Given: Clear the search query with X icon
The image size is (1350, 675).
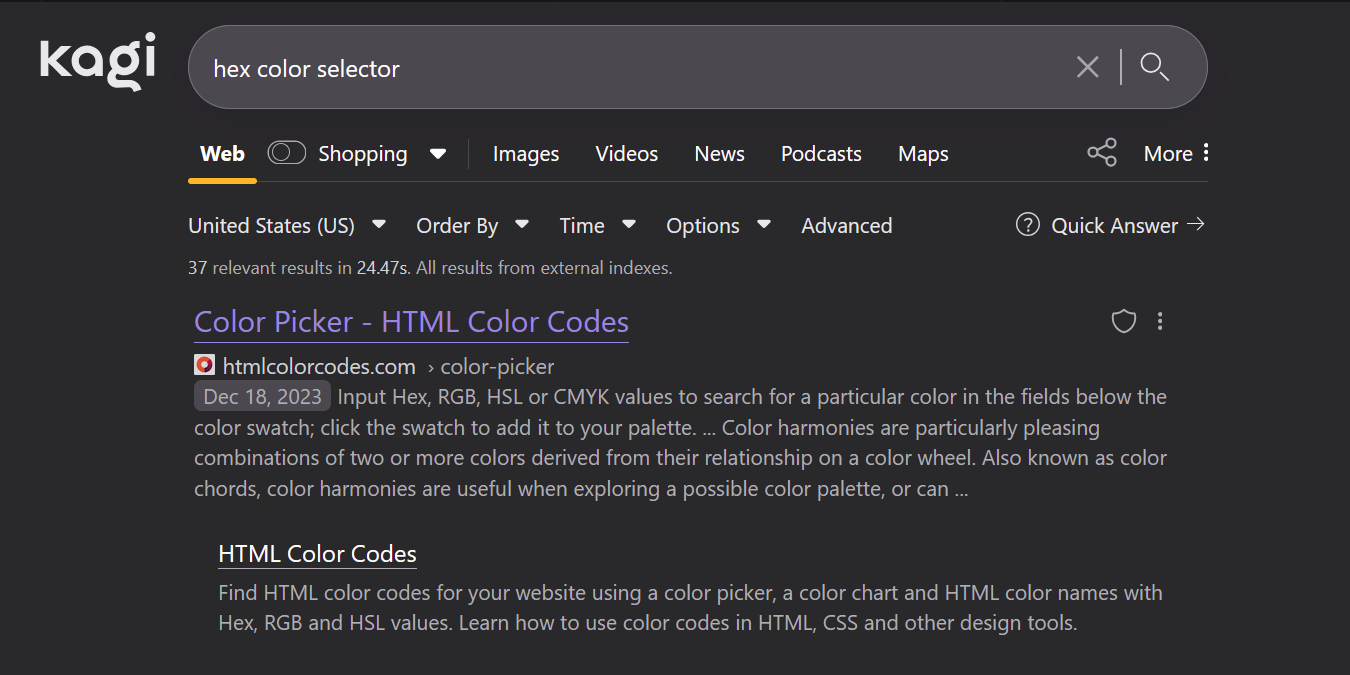Looking at the screenshot, I should click(x=1087, y=67).
